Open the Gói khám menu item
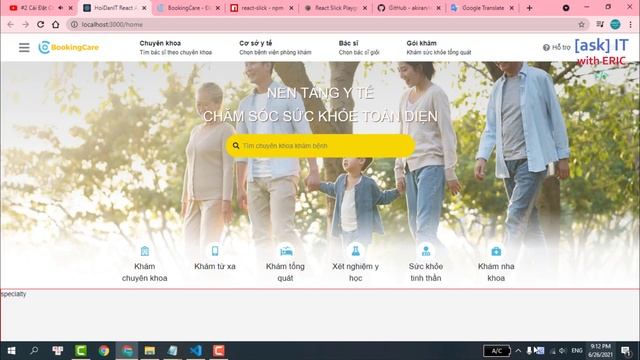 pyautogui.click(x=439, y=47)
